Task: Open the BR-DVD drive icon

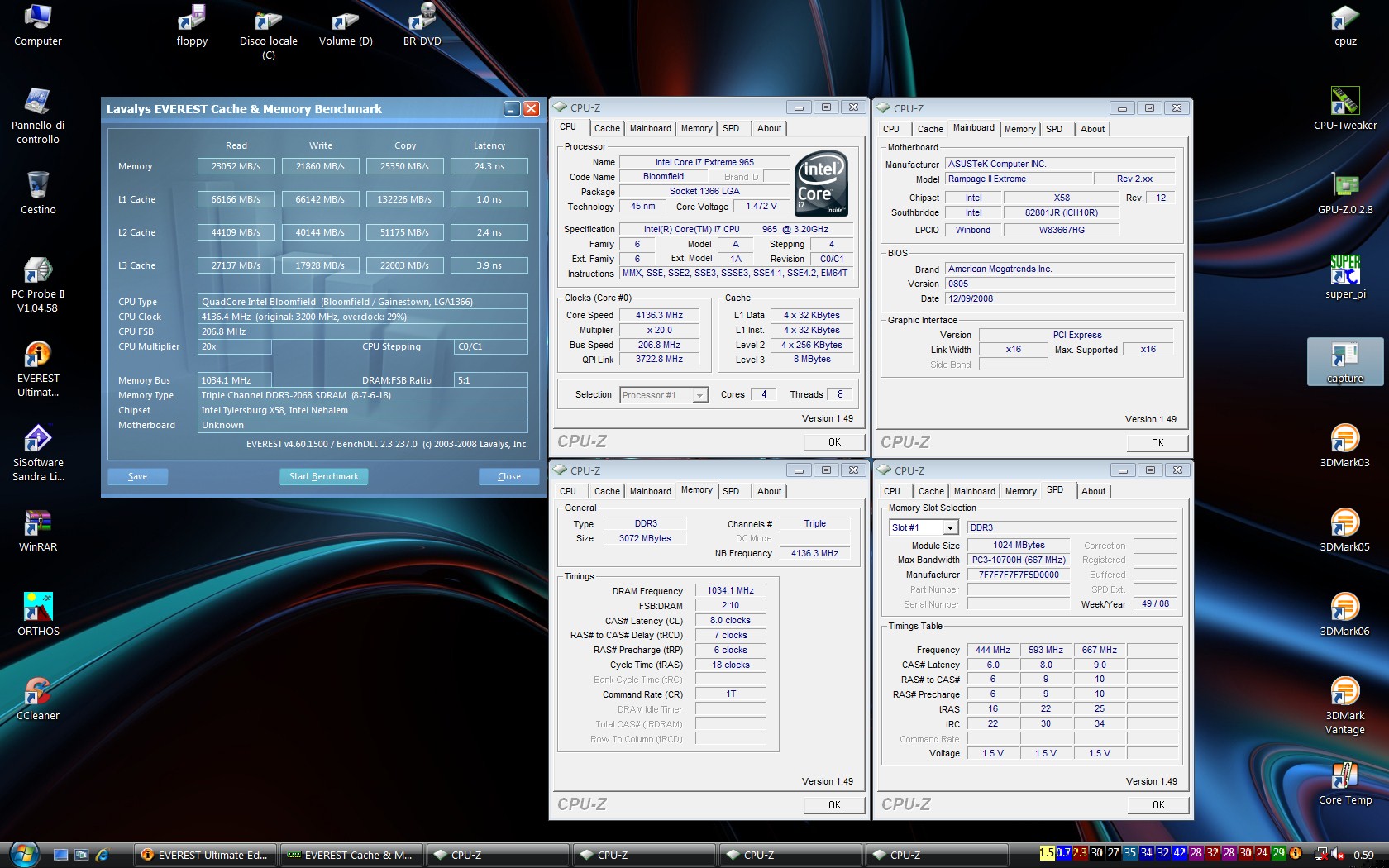Action: pos(422,26)
